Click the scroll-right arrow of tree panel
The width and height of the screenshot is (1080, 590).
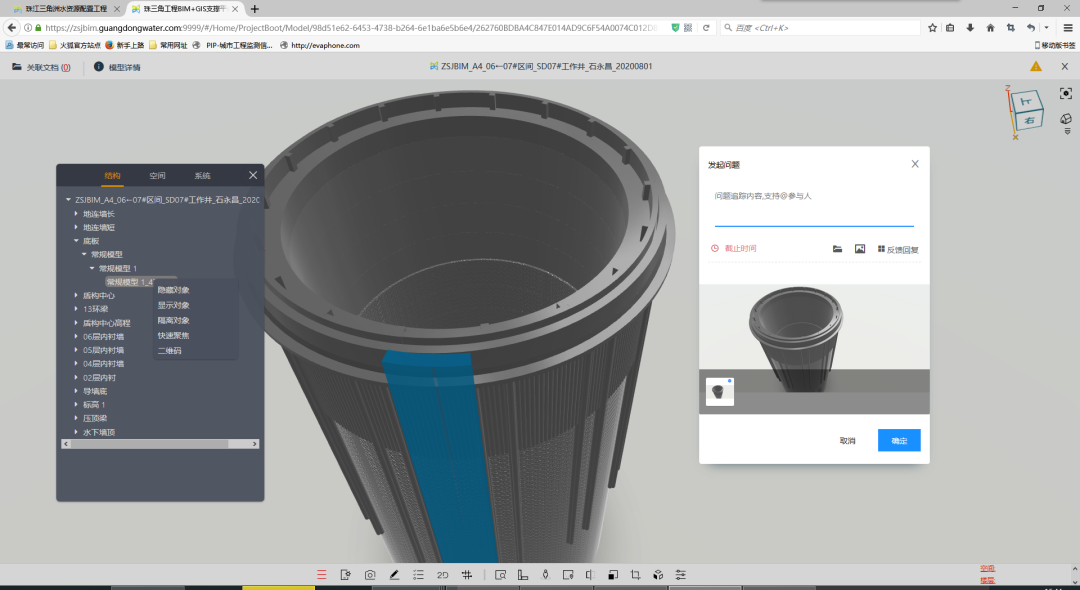point(255,444)
